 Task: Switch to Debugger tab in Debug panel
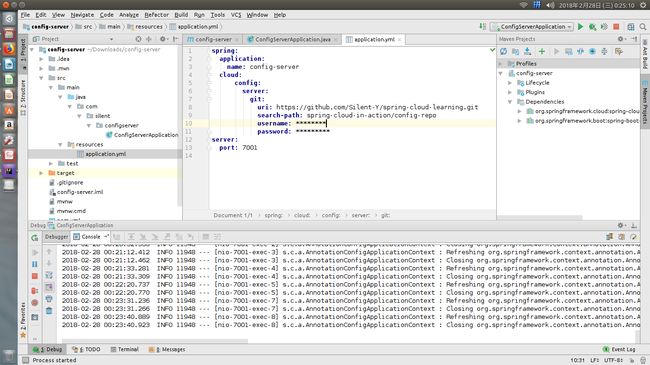coord(56,237)
